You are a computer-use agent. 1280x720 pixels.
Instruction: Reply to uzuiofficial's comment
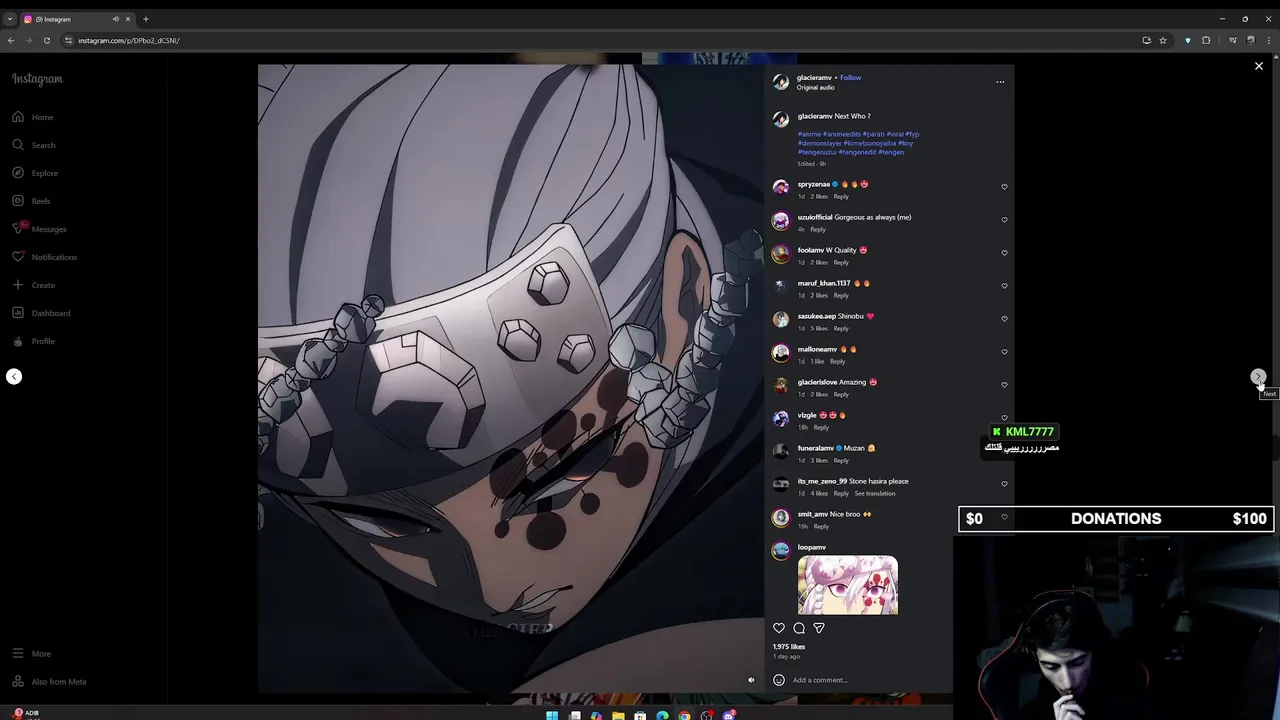[x=818, y=229]
